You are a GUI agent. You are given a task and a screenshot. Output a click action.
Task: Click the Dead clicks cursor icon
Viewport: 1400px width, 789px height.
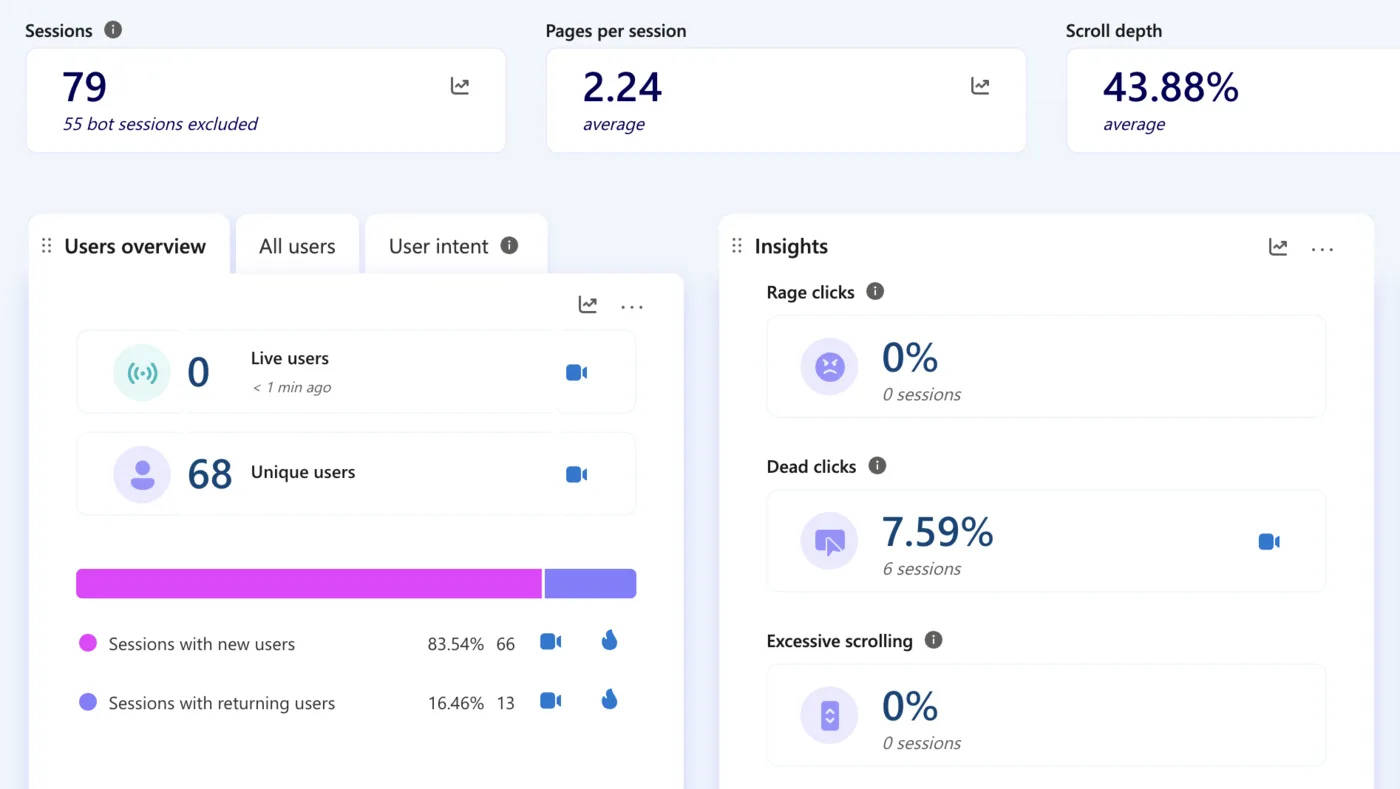click(829, 541)
